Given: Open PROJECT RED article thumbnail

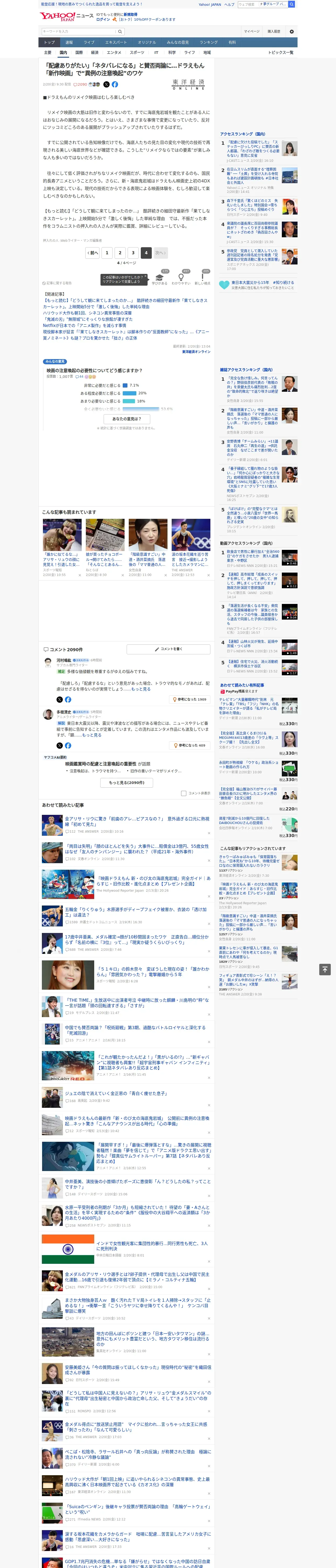Looking at the screenshot, I should (68, 1066).
